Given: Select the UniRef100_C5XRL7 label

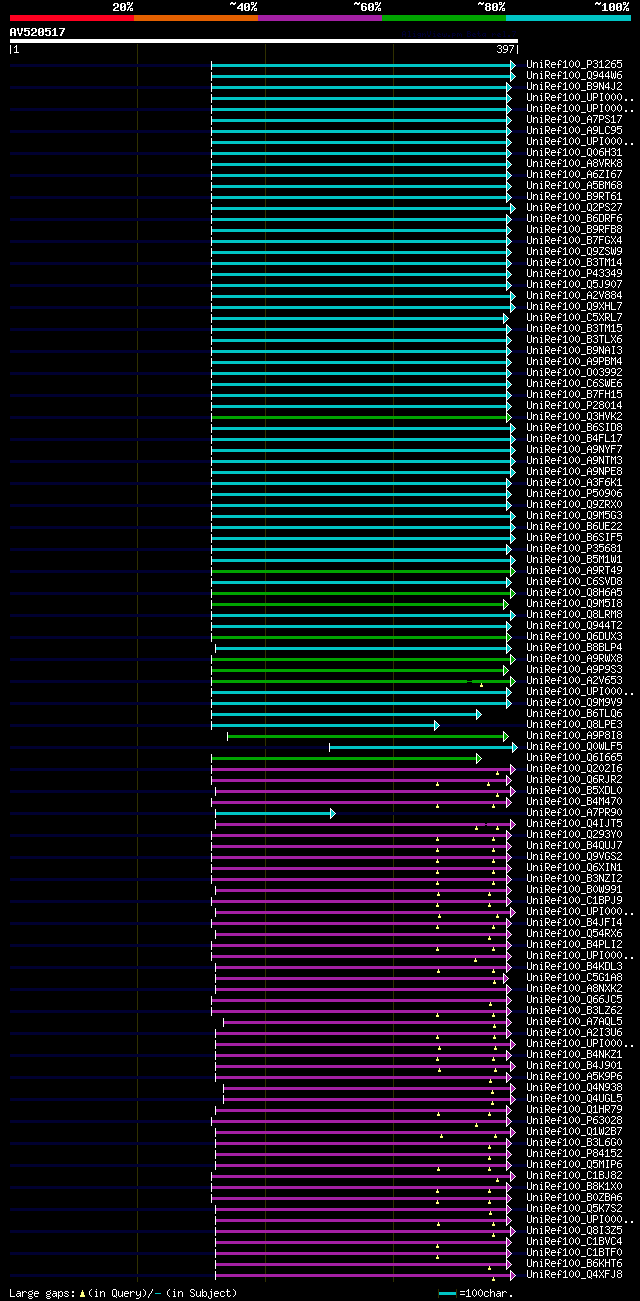Looking at the screenshot, I should [x=574, y=318].
